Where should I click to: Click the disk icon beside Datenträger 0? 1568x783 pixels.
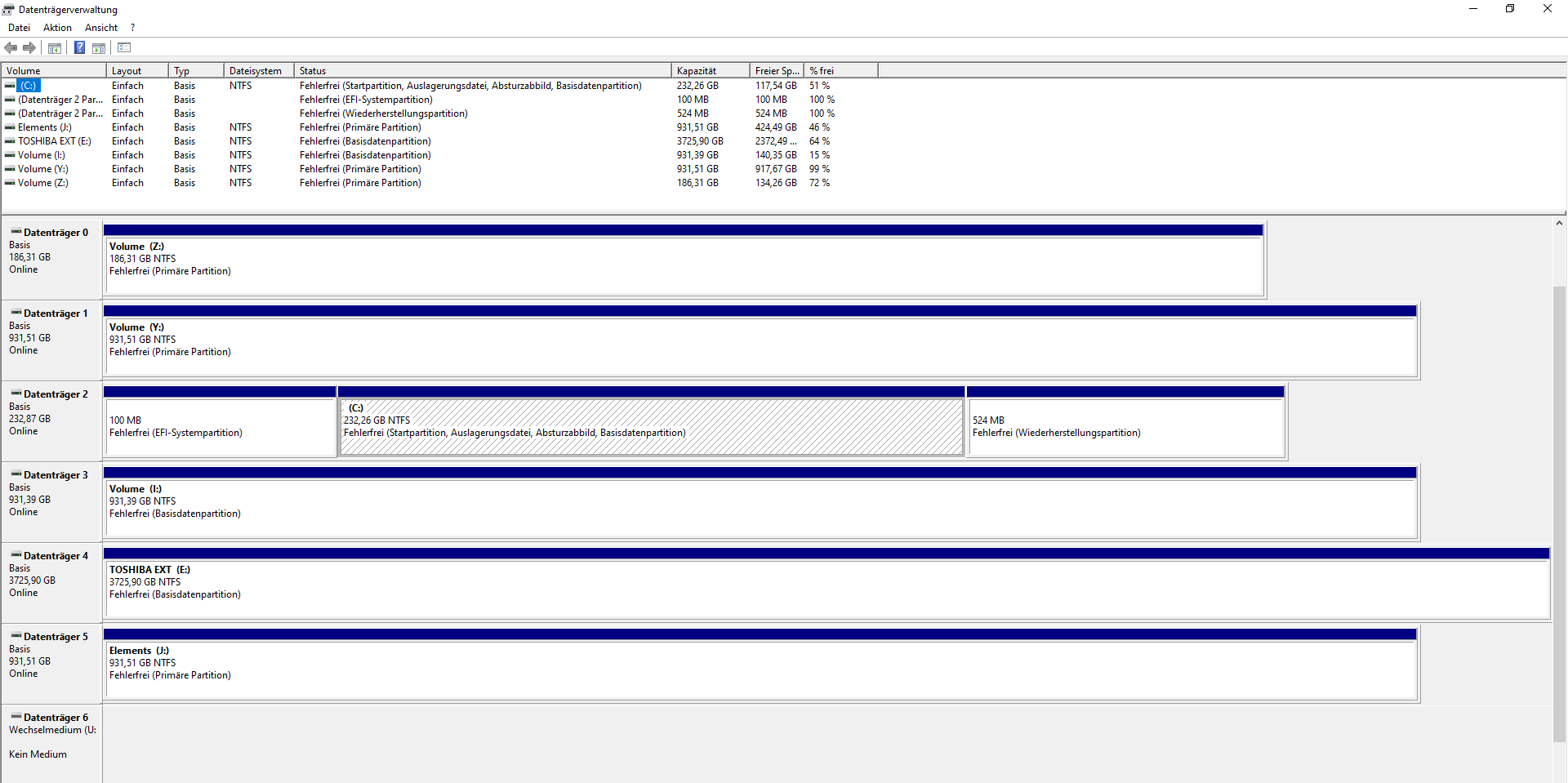click(15, 232)
